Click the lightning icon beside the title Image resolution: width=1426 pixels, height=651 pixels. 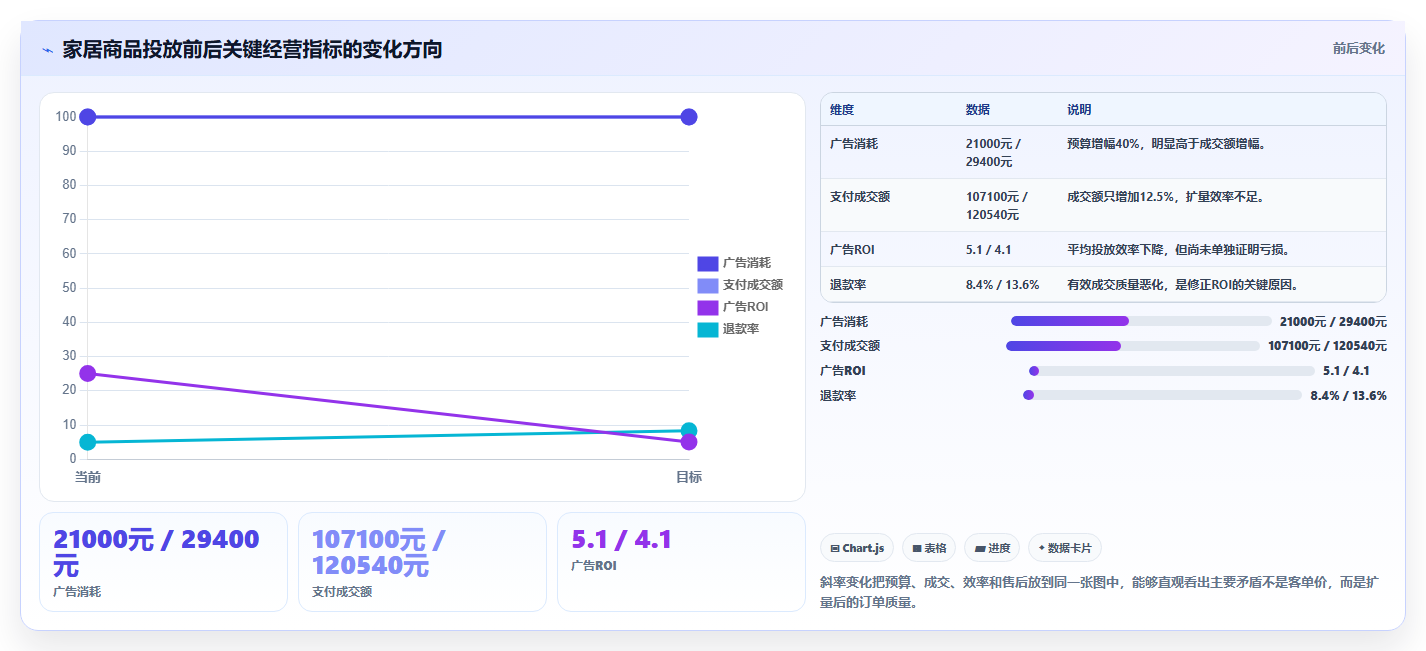coord(47,50)
